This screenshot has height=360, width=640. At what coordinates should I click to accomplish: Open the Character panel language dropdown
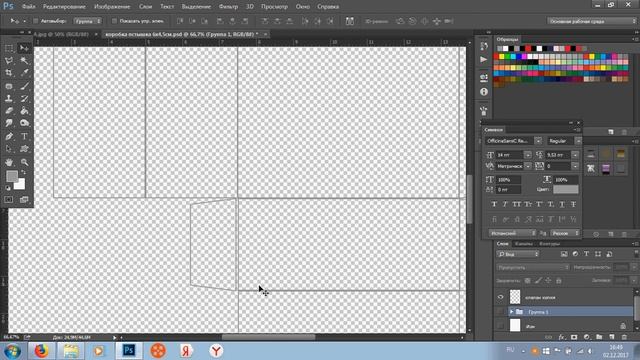pyautogui.click(x=513, y=233)
